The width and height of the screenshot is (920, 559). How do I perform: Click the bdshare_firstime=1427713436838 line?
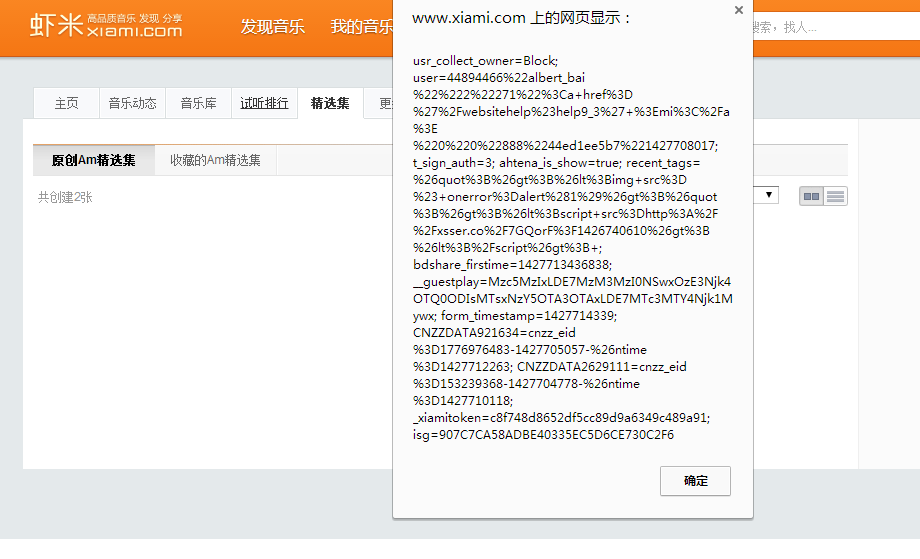click(x=512, y=265)
